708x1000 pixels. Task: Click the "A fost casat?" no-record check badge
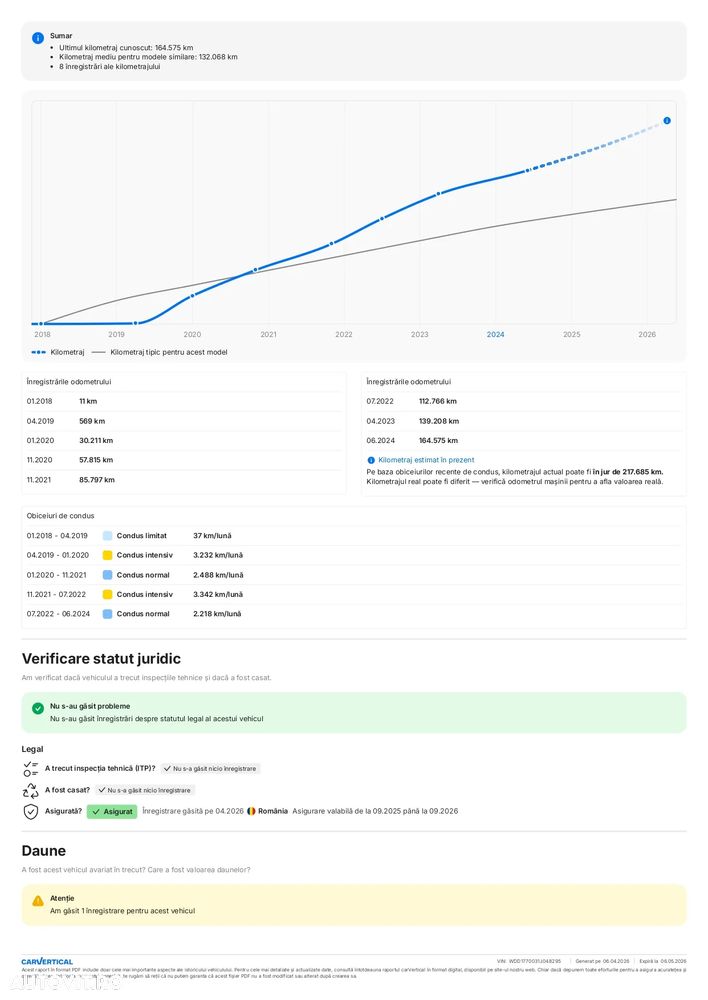tap(144, 790)
